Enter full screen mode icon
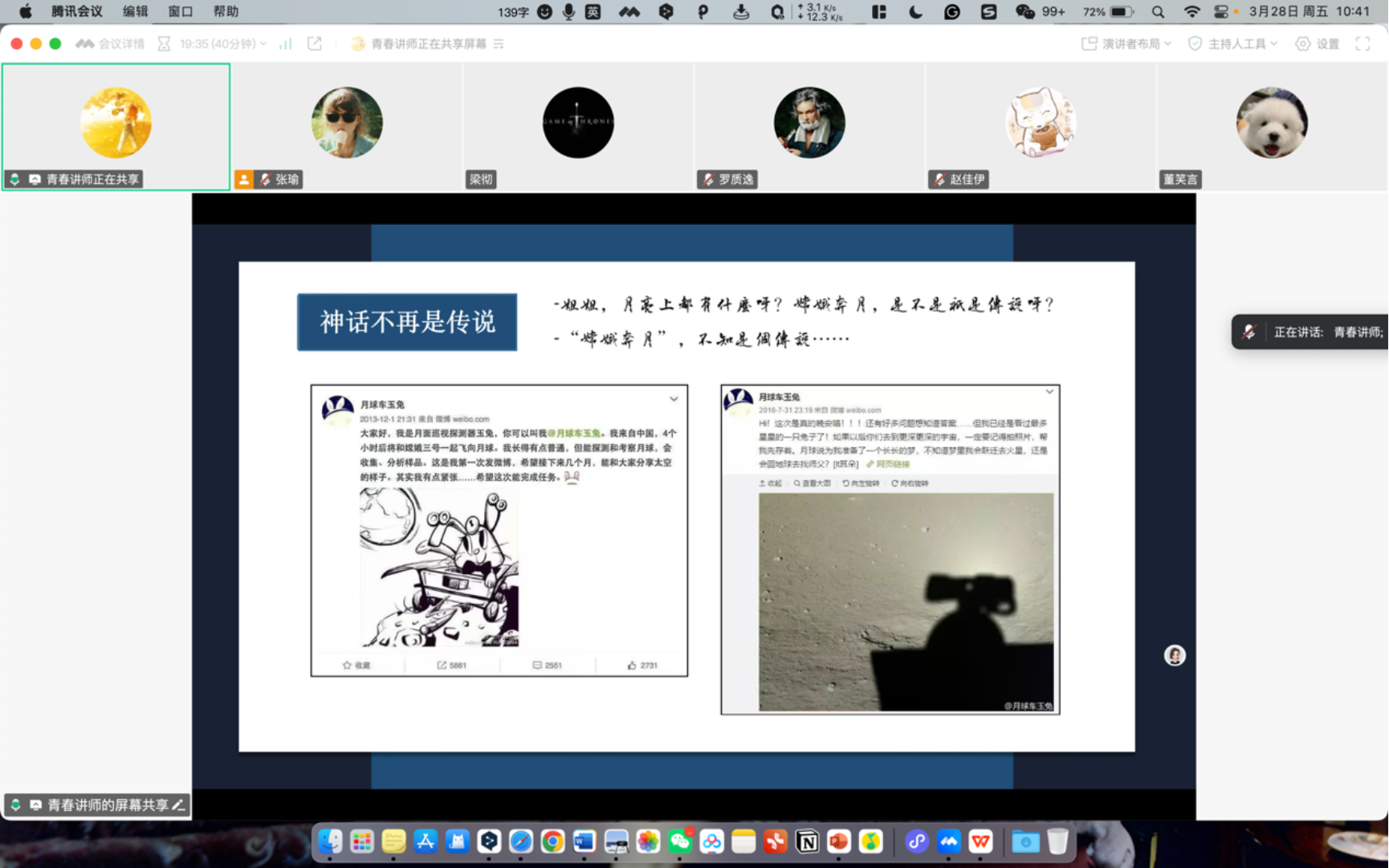Viewport: 1389px width, 868px height. tap(1363, 44)
